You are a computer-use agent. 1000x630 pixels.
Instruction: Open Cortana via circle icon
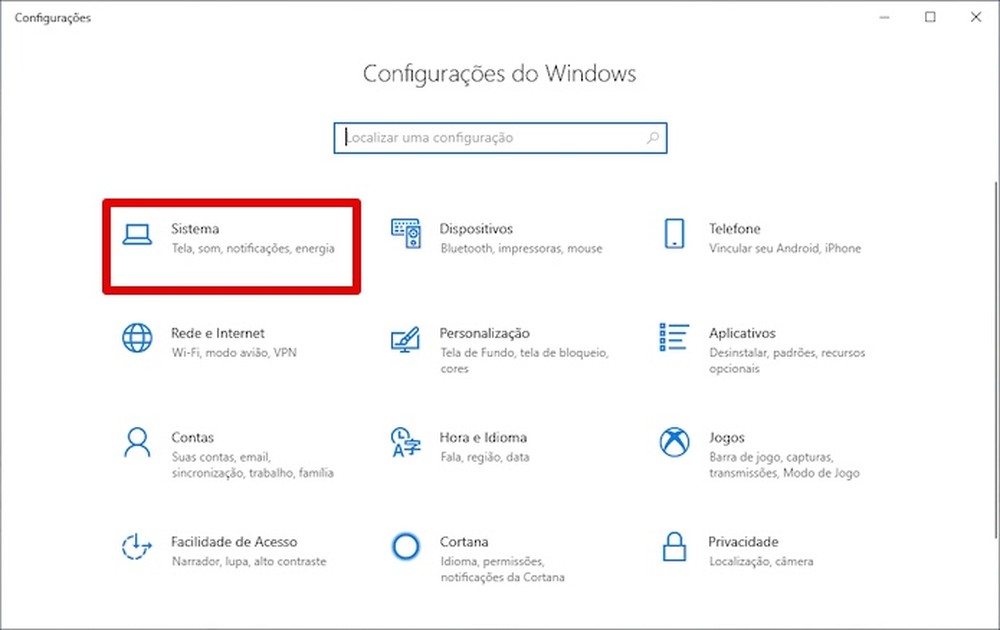406,547
